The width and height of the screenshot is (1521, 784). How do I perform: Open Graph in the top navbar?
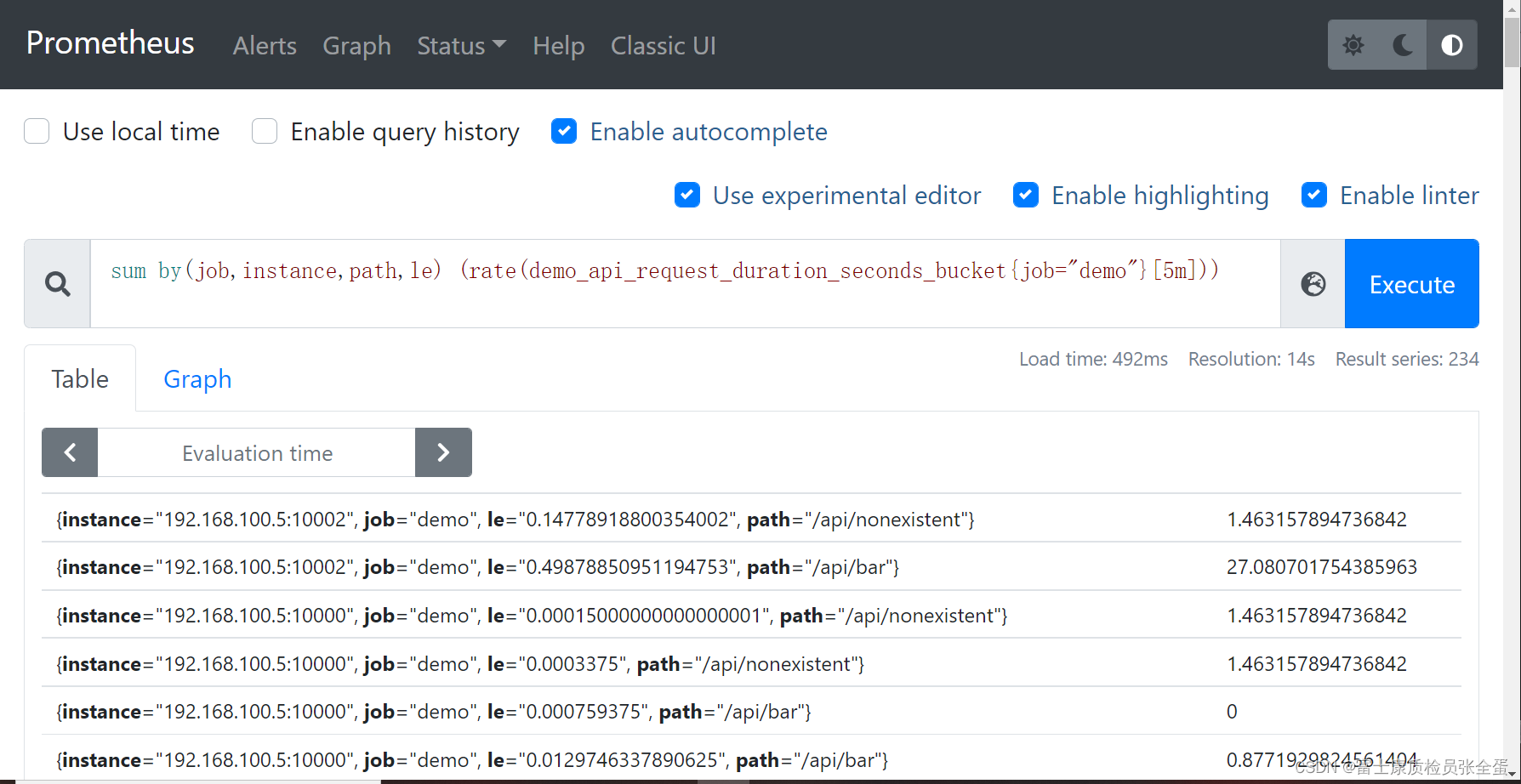pos(356,45)
